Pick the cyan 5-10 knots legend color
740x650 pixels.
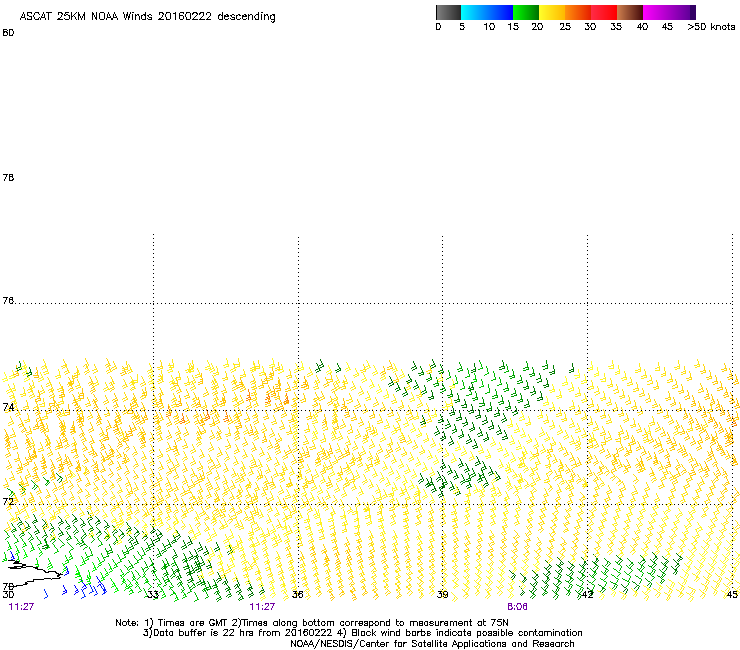click(474, 12)
